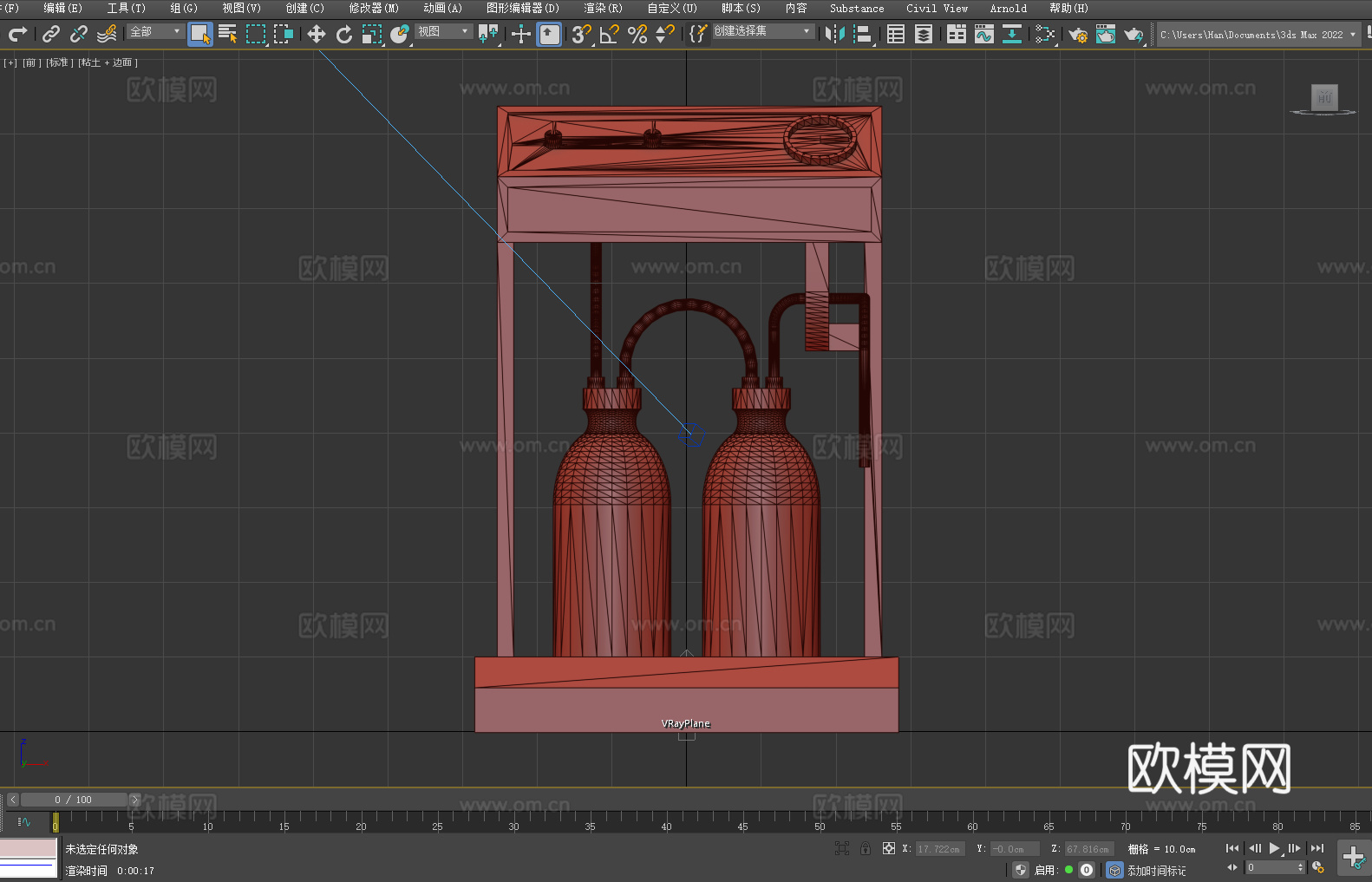Expand the 创建选择集 named selection dropdown
This screenshot has height=882, width=1372.
[762, 31]
